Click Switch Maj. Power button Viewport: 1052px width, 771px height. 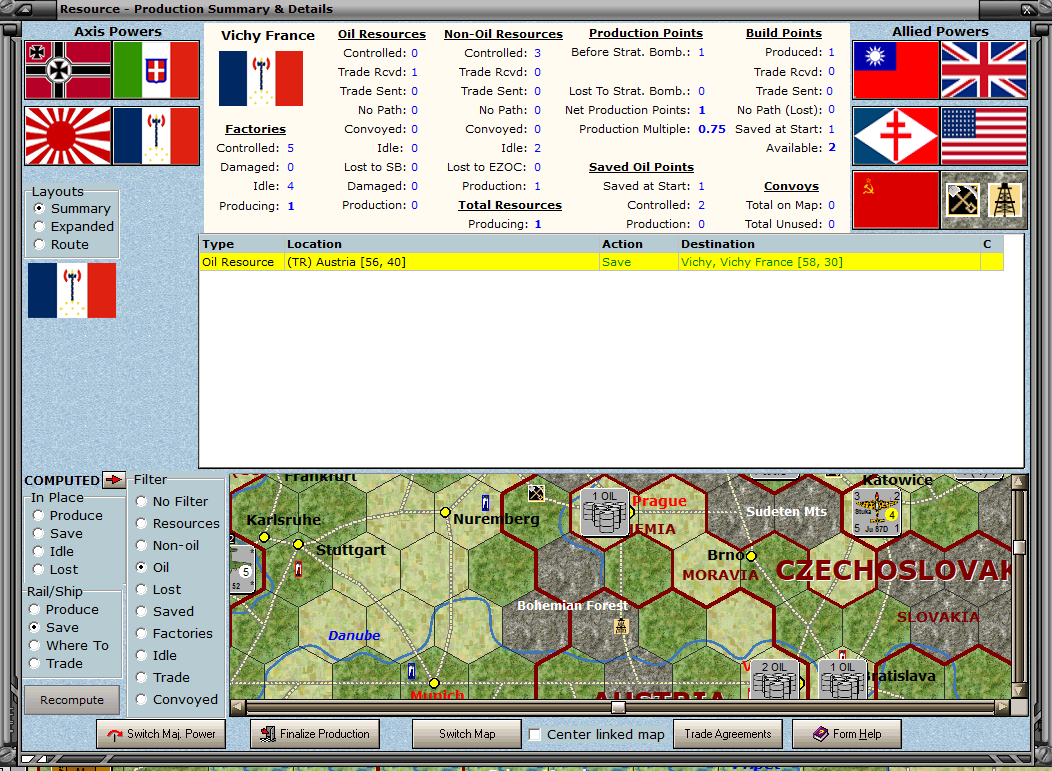[x=161, y=734]
